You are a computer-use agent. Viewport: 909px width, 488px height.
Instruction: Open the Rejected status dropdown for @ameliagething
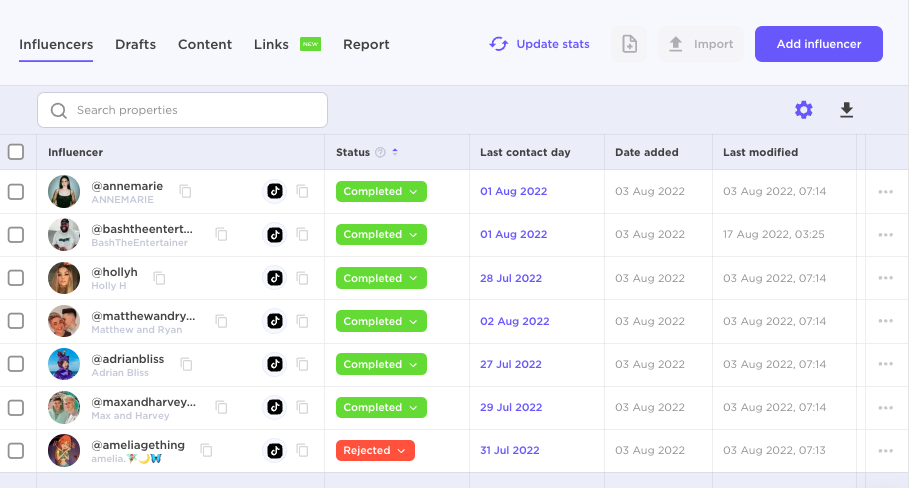(375, 451)
